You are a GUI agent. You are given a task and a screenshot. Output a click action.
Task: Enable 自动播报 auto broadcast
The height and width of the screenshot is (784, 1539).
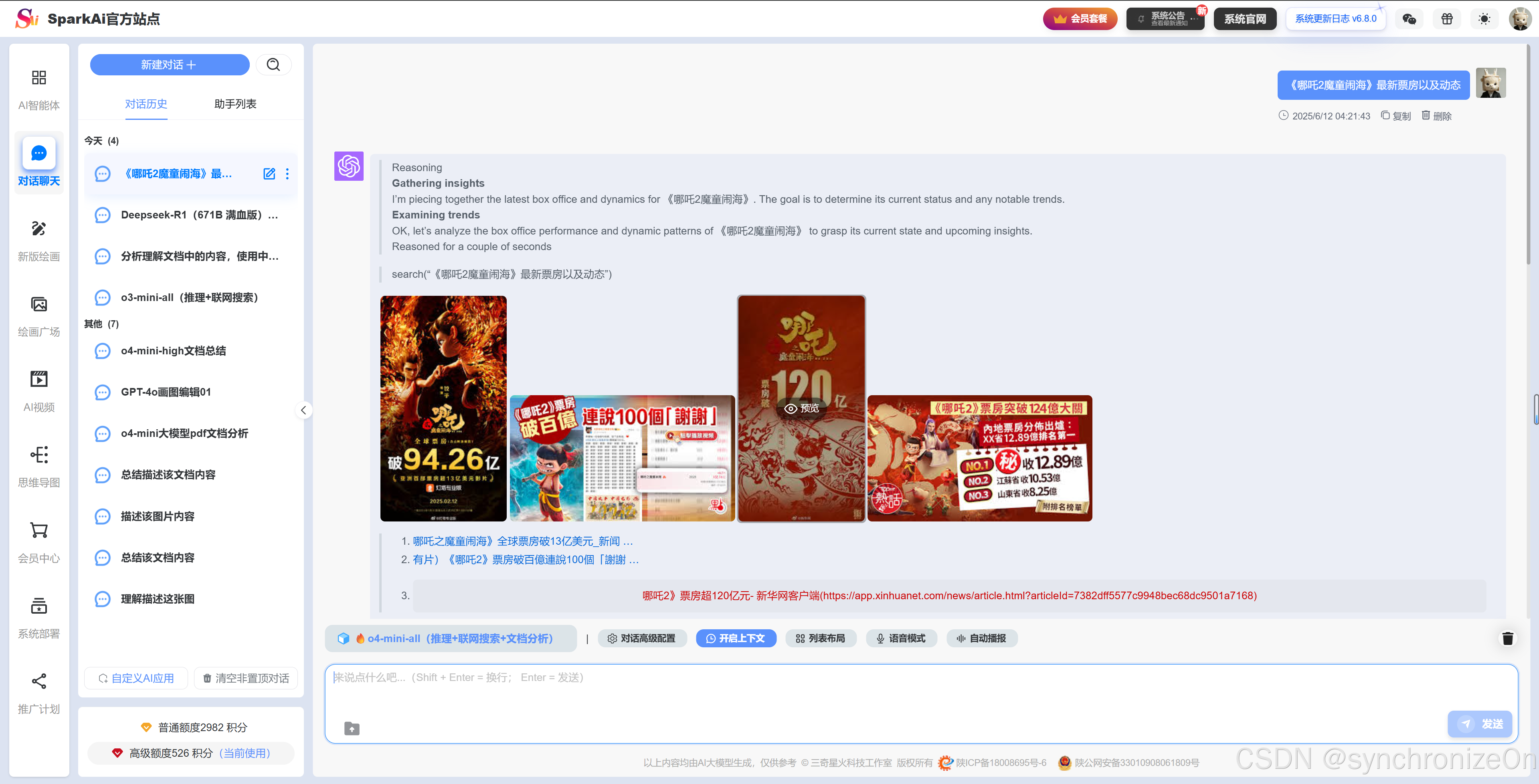982,639
